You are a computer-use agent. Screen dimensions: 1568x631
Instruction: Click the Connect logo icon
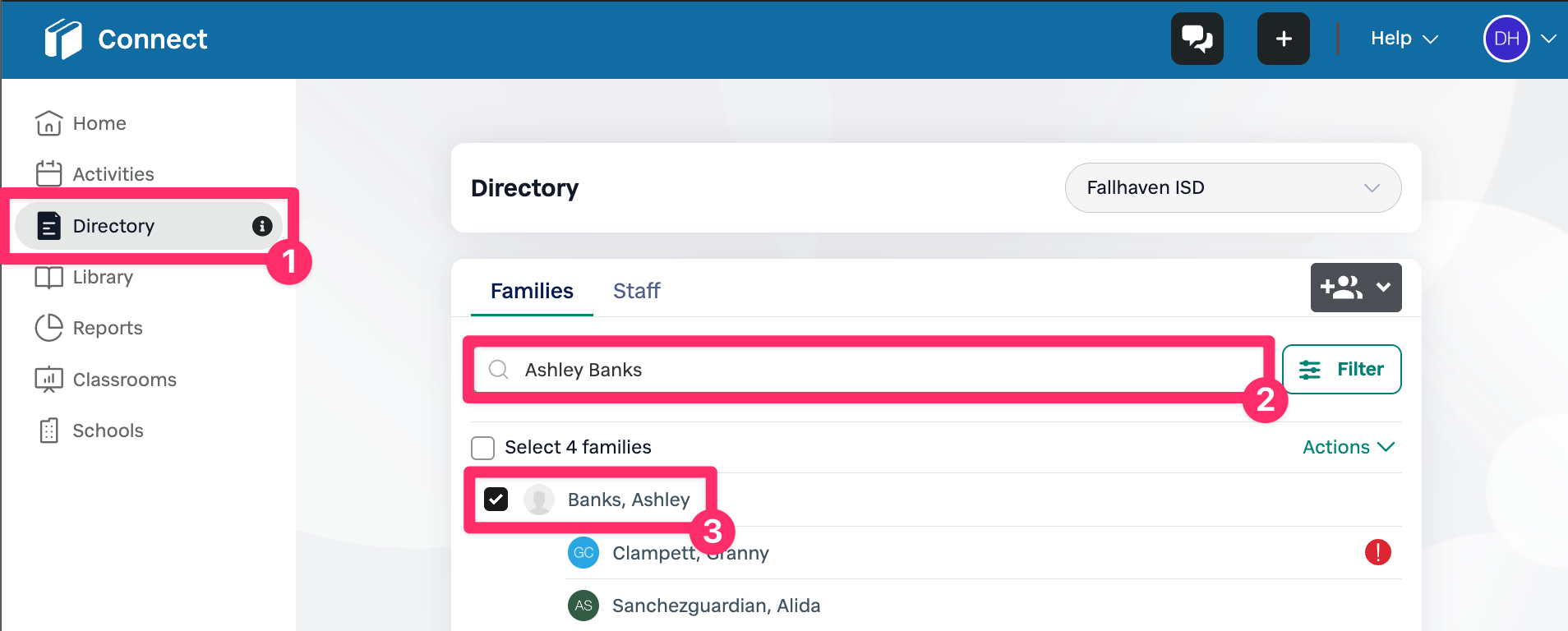[x=63, y=39]
